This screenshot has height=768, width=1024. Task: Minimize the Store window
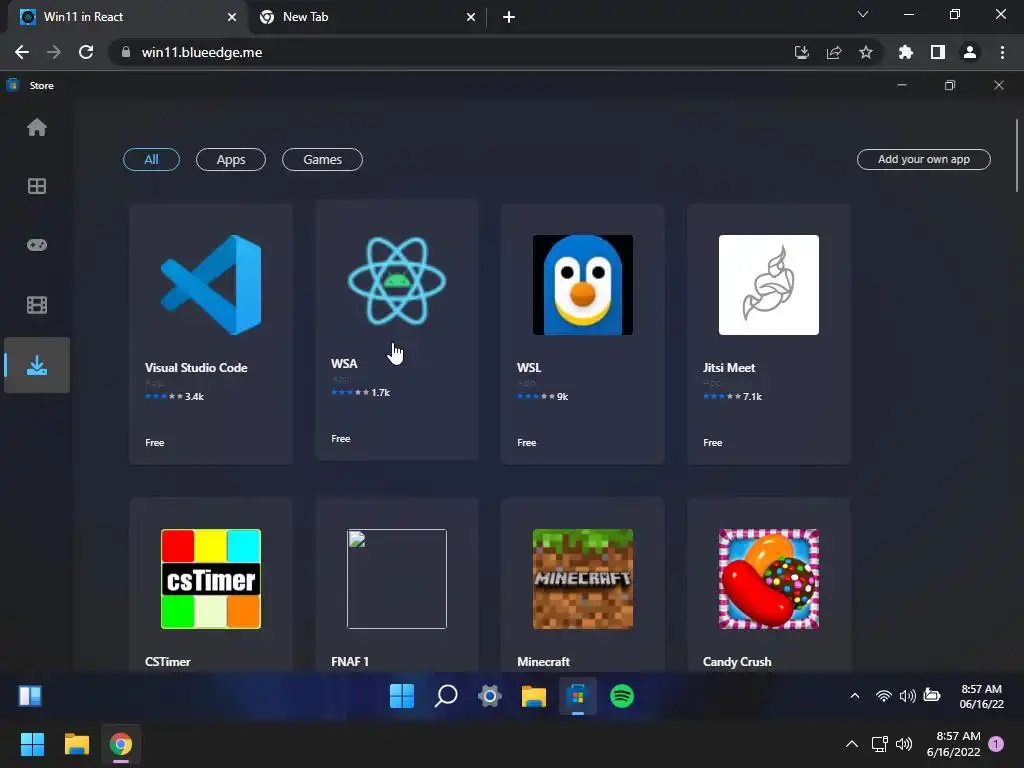902,85
